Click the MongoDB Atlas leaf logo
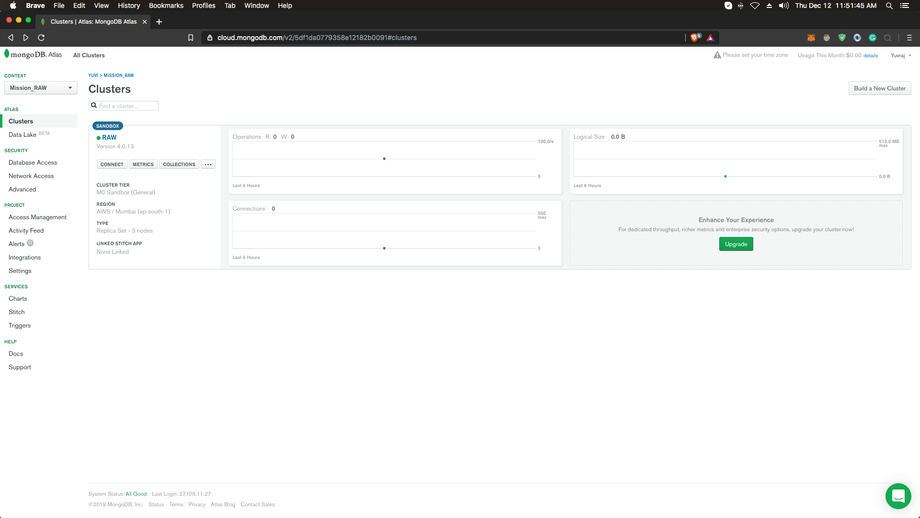Viewport: 920px width, 518px height. (6, 54)
